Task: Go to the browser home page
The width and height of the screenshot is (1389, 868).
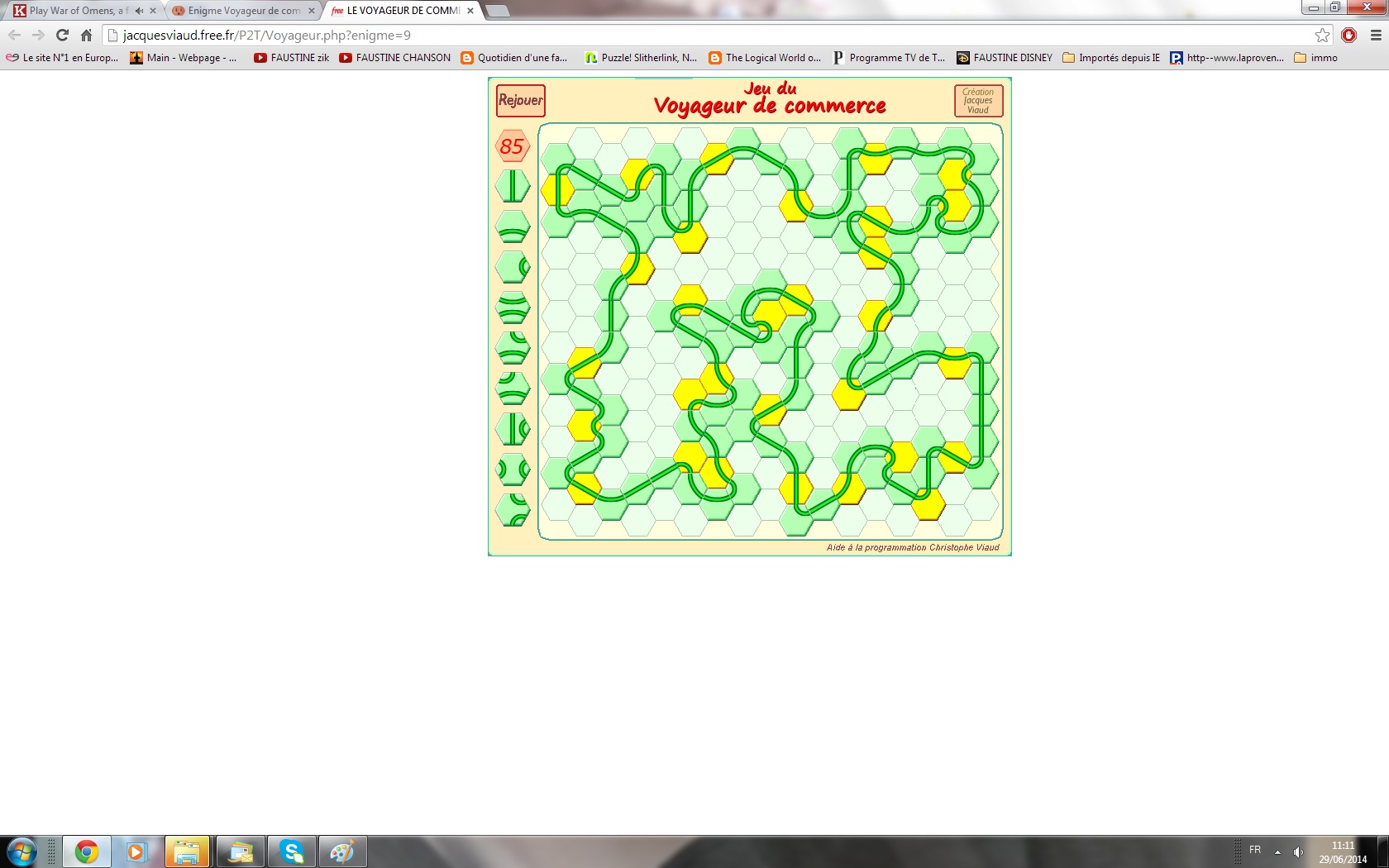Action: 86,35
